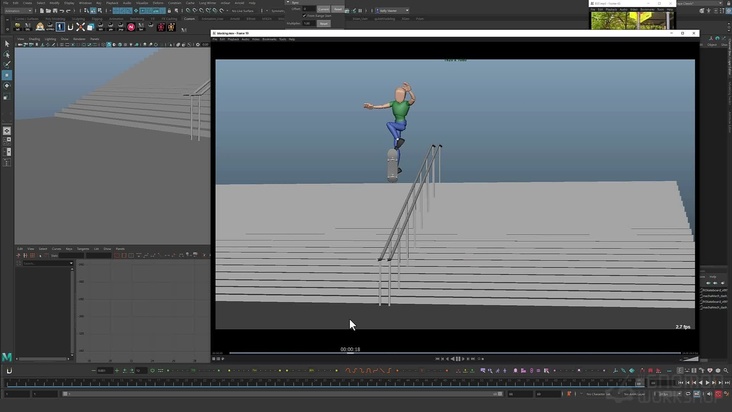Open the Windows menu in Maya
This screenshot has height=412, width=732.
coord(85,3)
